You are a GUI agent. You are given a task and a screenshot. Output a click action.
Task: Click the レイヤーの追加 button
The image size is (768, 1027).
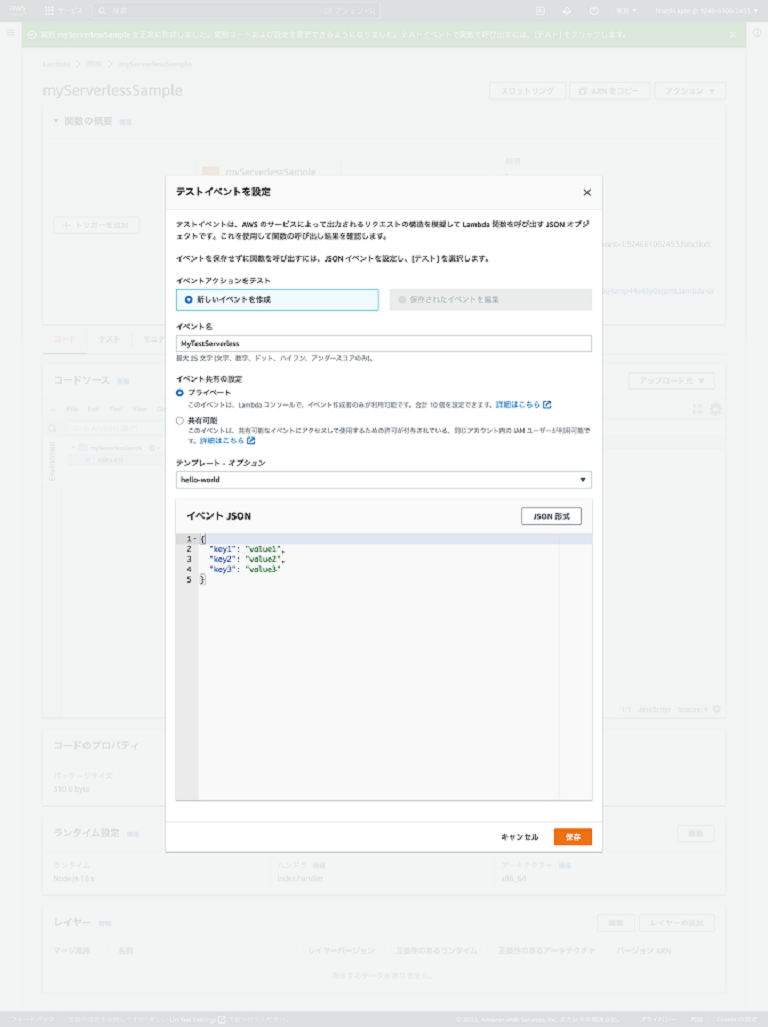(x=676, y=923)
